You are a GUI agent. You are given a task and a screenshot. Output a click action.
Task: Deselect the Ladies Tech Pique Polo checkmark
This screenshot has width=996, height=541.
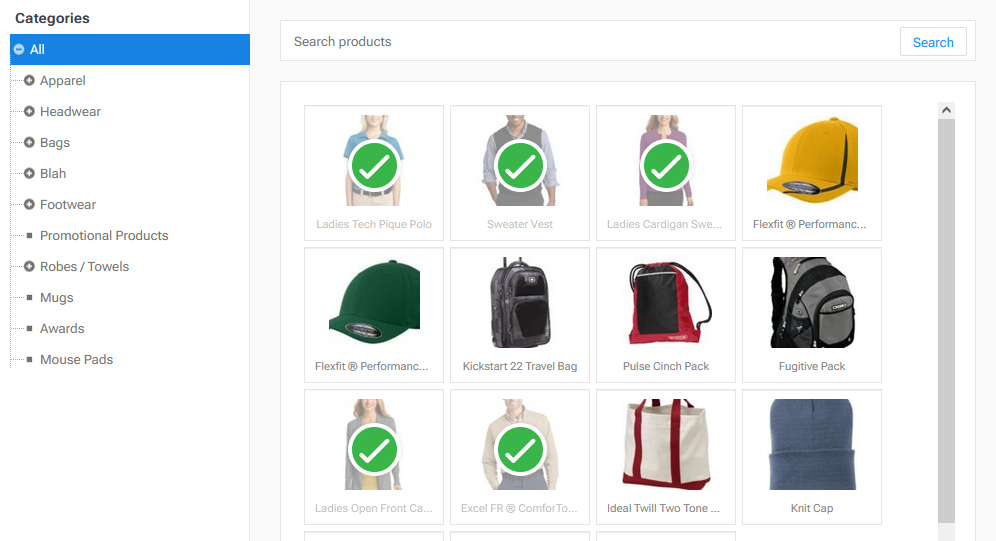(x=373, y=166)
